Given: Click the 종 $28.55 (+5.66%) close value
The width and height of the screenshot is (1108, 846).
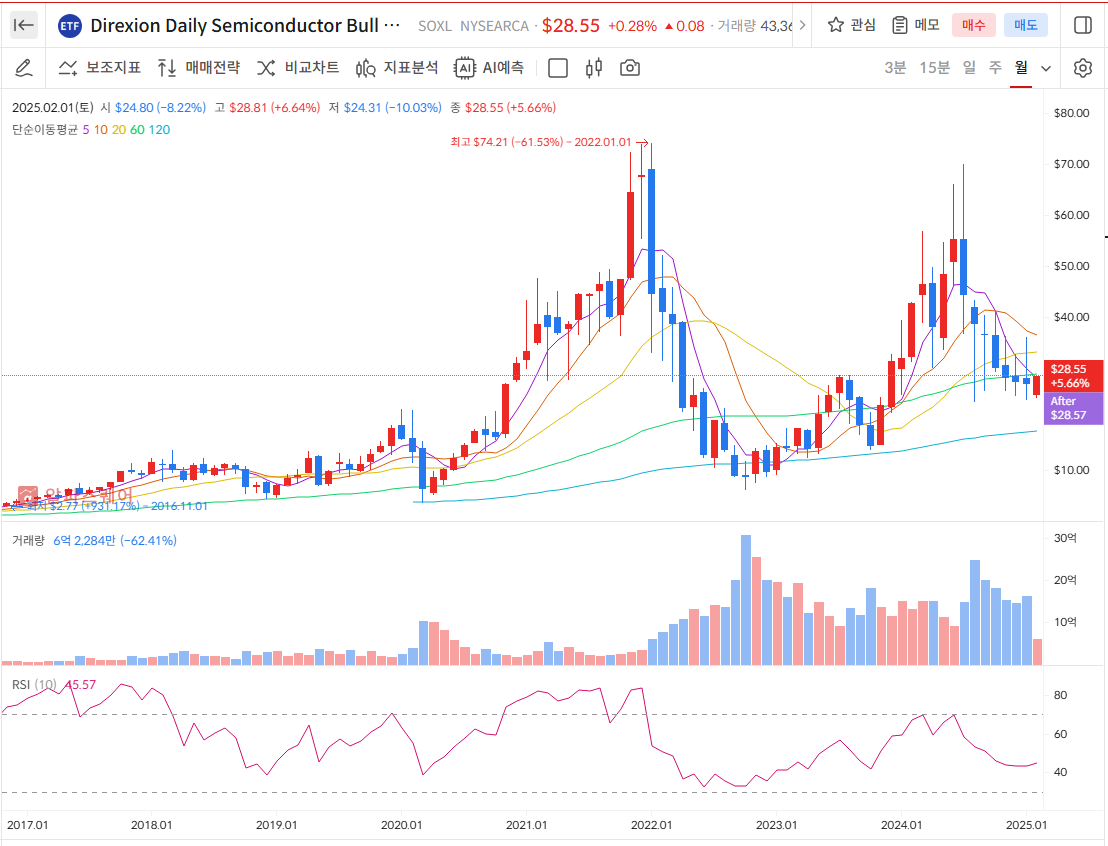Looking at the screenshot, I should (x=503, y=108).
